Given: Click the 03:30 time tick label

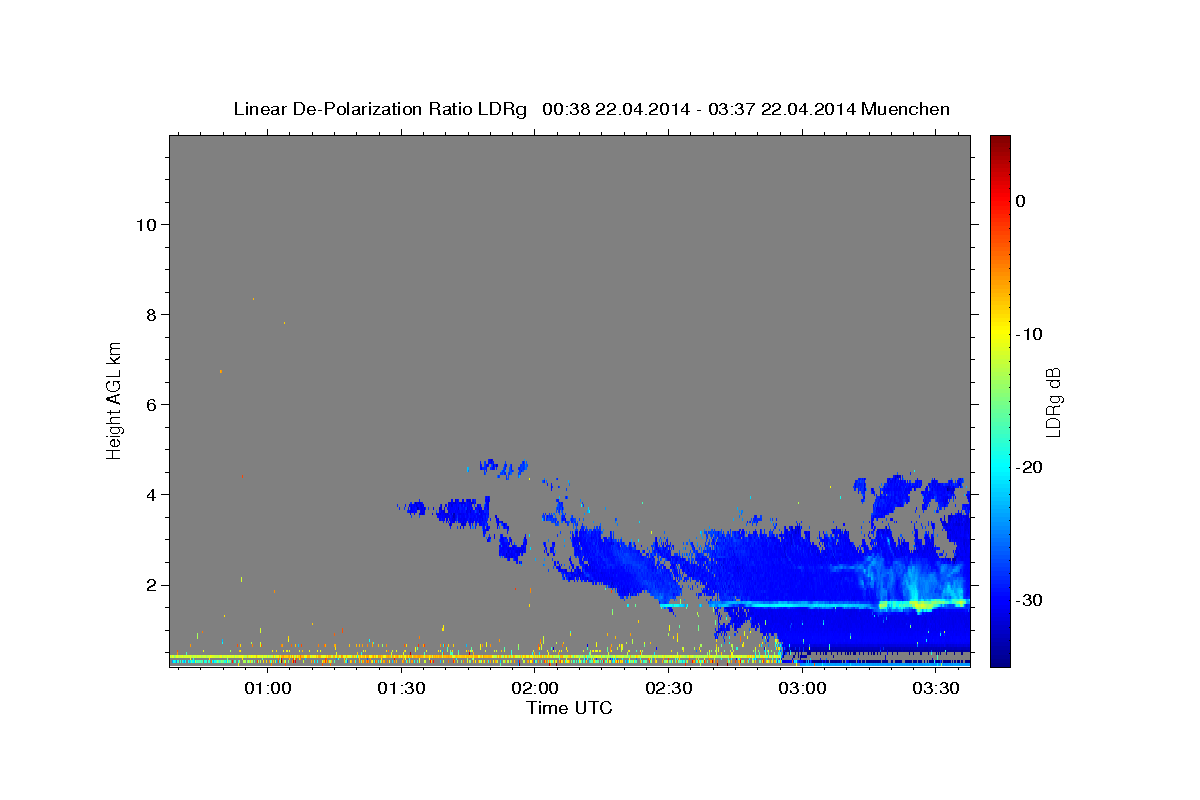Looking at the screenshot, I should click(x=936, y=688).
